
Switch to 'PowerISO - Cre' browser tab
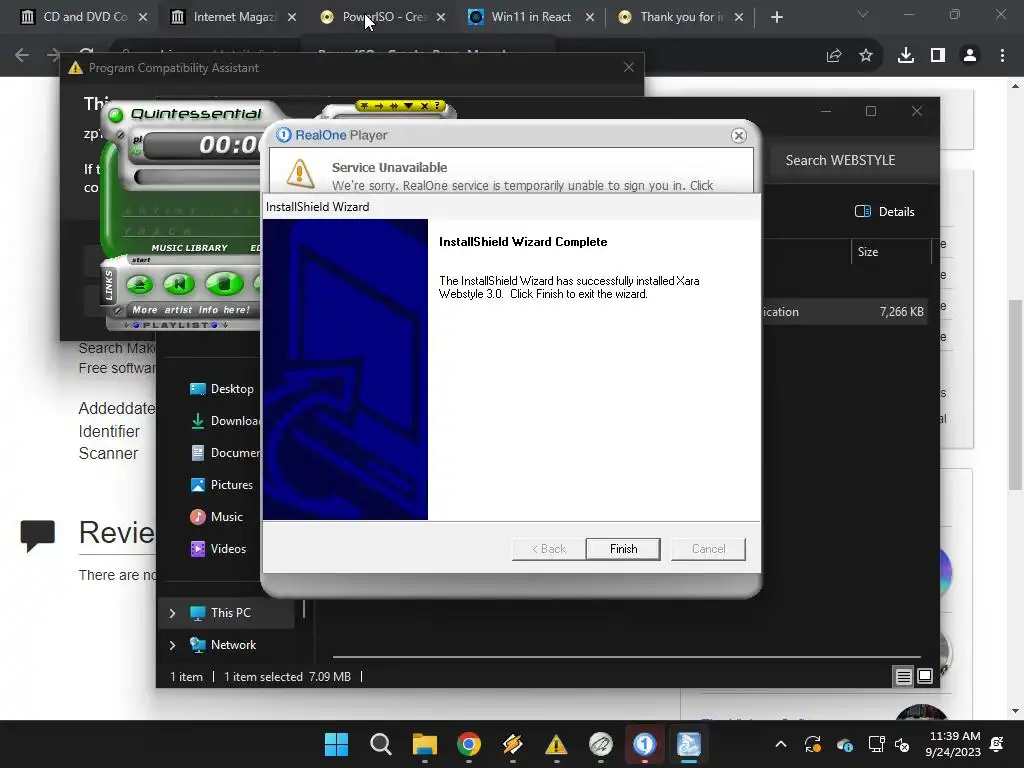click(x=382, y=17)
